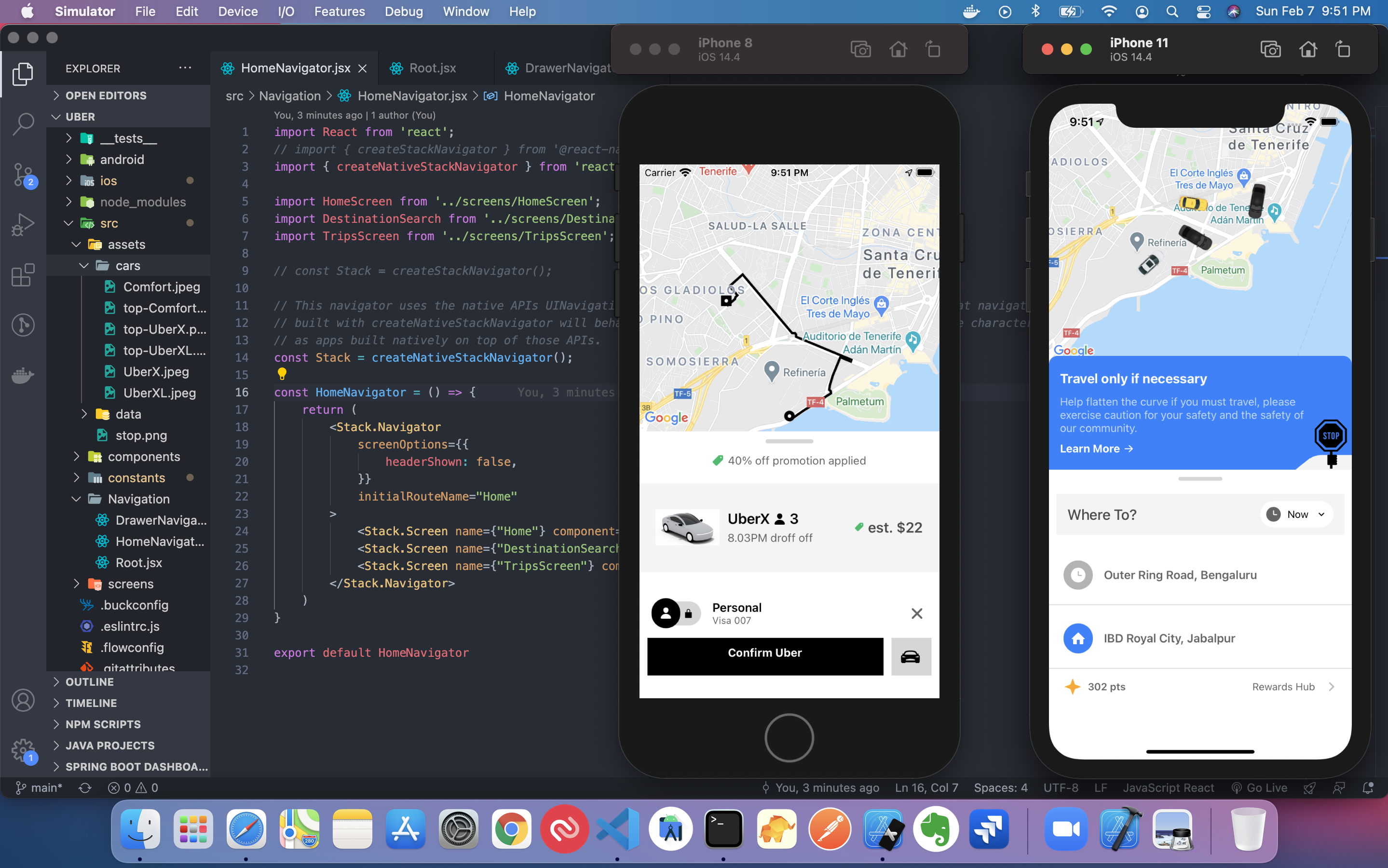The width and height of the screenshot is (1388, 868).
Task: Open the Now time dropdown
Action: (x=1297, y=515)
